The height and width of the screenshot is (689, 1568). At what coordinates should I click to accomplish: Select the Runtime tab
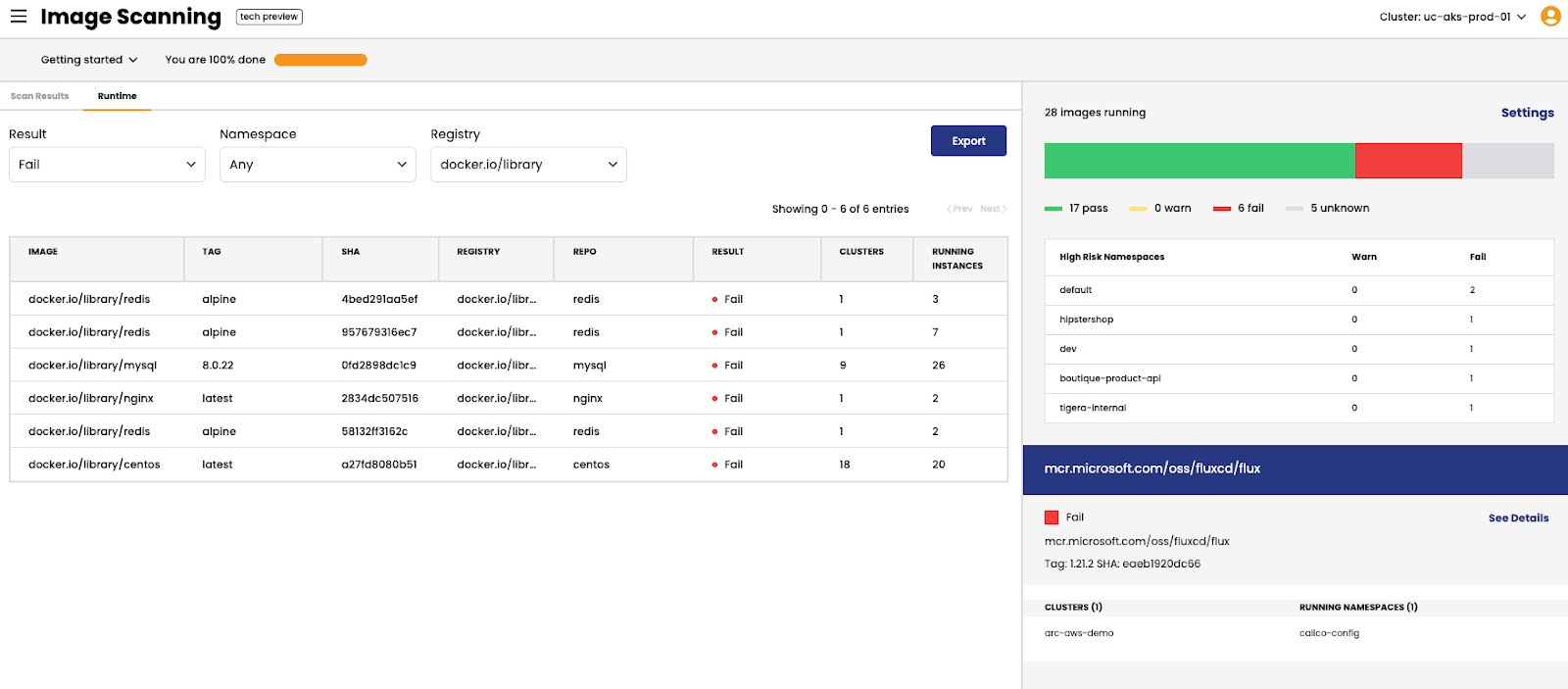pos(118,96)
